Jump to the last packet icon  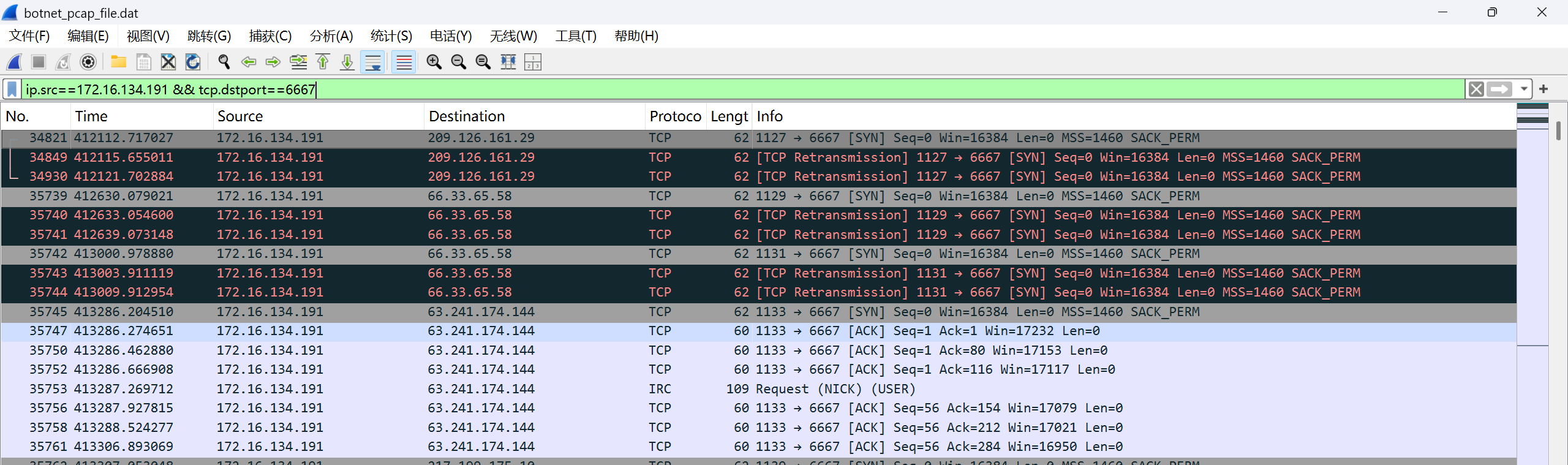[x=347, y=62]
